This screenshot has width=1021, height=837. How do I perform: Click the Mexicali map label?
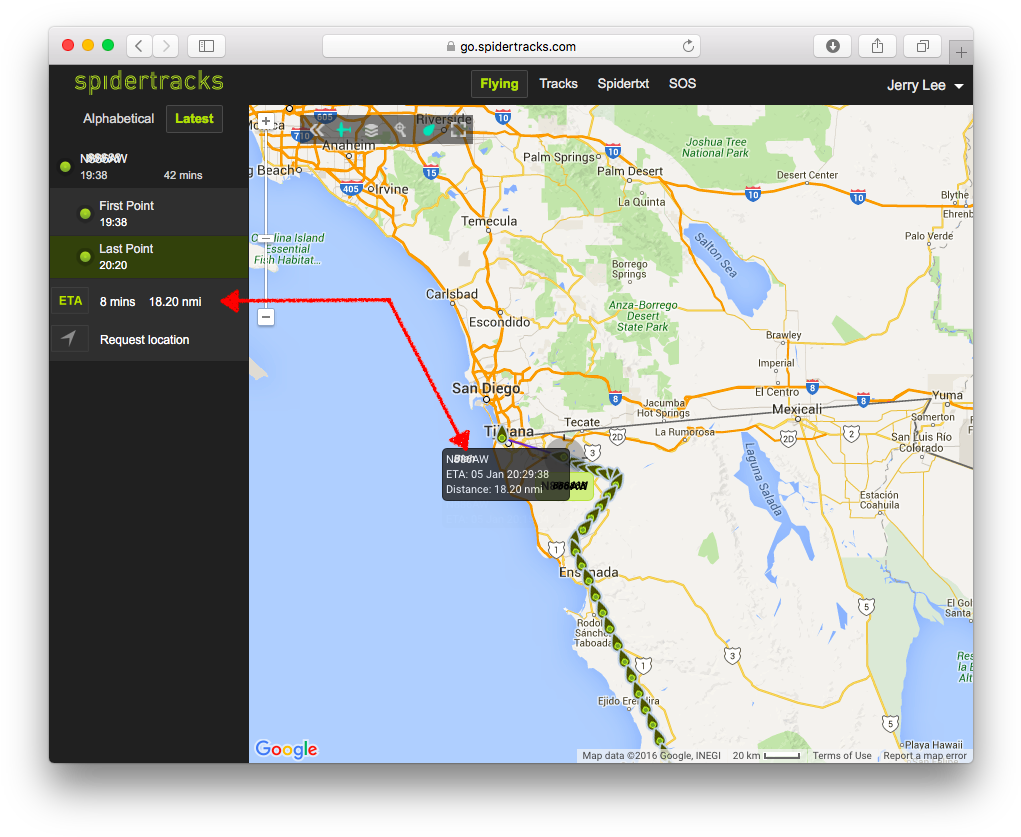[x=797, y=409]
